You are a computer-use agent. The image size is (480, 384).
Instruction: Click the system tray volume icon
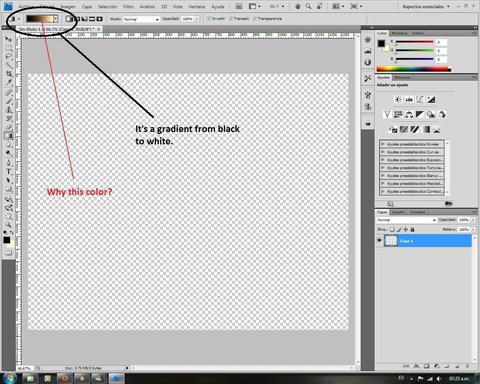click(439, 379)
